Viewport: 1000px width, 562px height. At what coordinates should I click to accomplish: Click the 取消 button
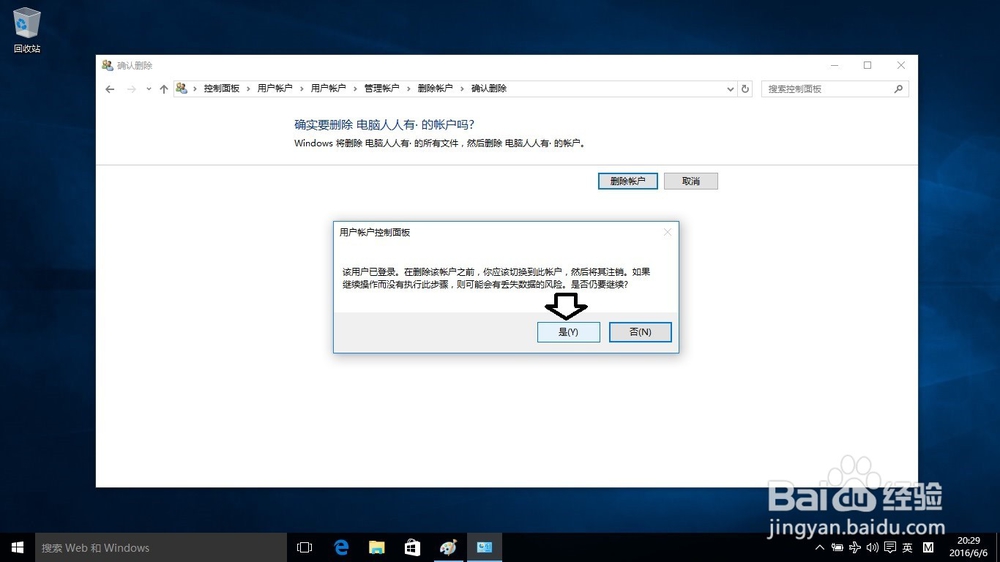pos(691,181)
